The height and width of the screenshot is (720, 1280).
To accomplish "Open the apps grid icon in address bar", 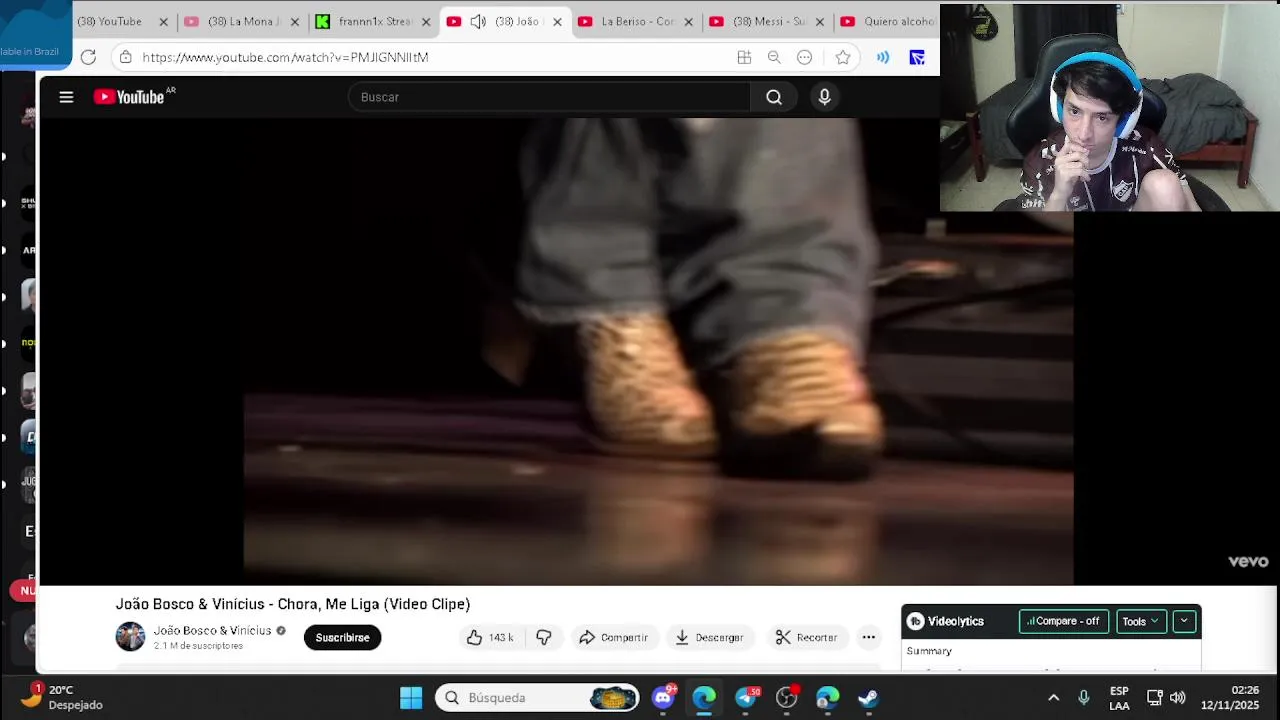I will point(744,57).
